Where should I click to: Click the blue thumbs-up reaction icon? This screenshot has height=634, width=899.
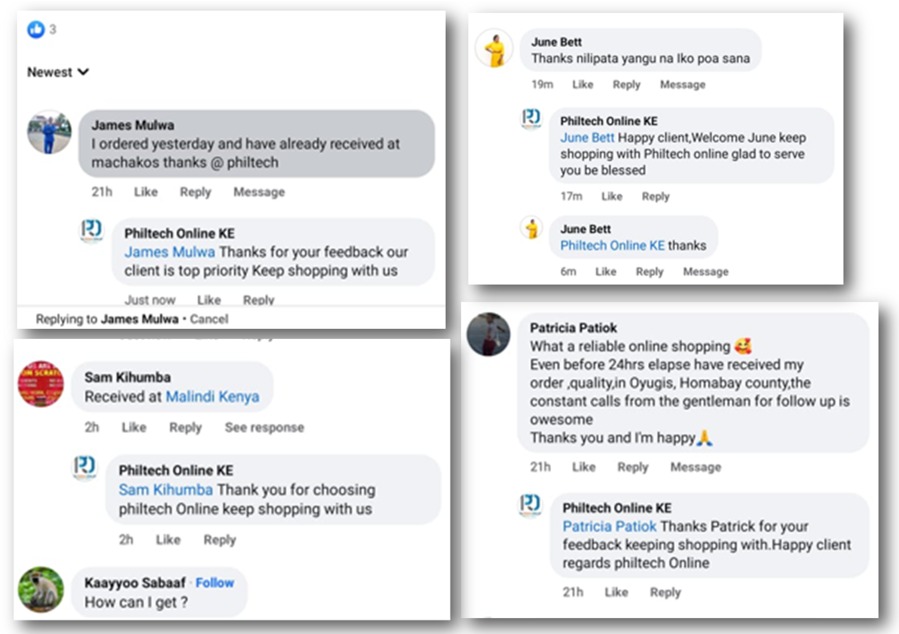[x=36, y=30]
